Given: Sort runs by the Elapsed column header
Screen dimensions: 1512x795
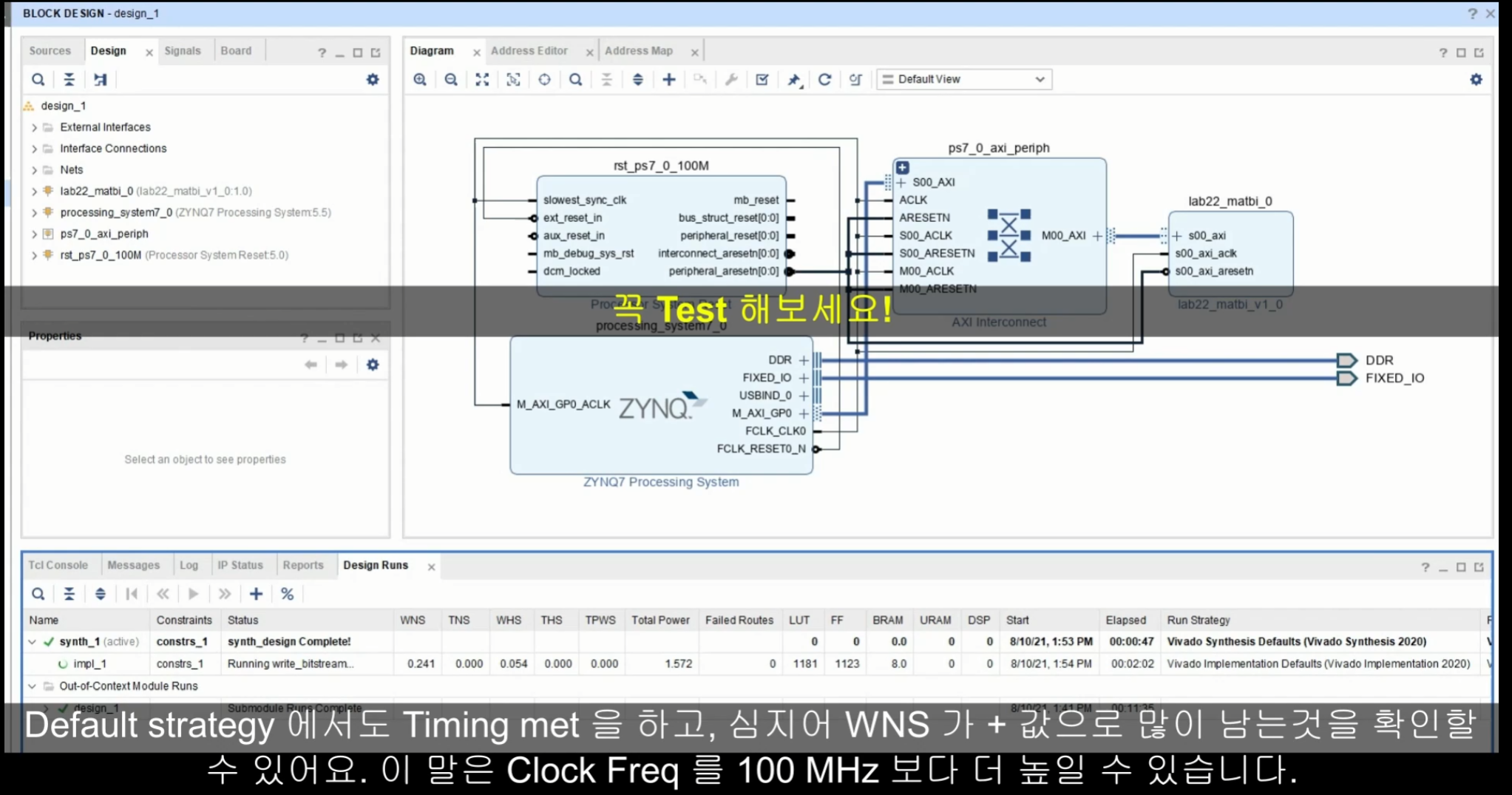Looking at the screenshot, I should click(x=1126, y=620).
